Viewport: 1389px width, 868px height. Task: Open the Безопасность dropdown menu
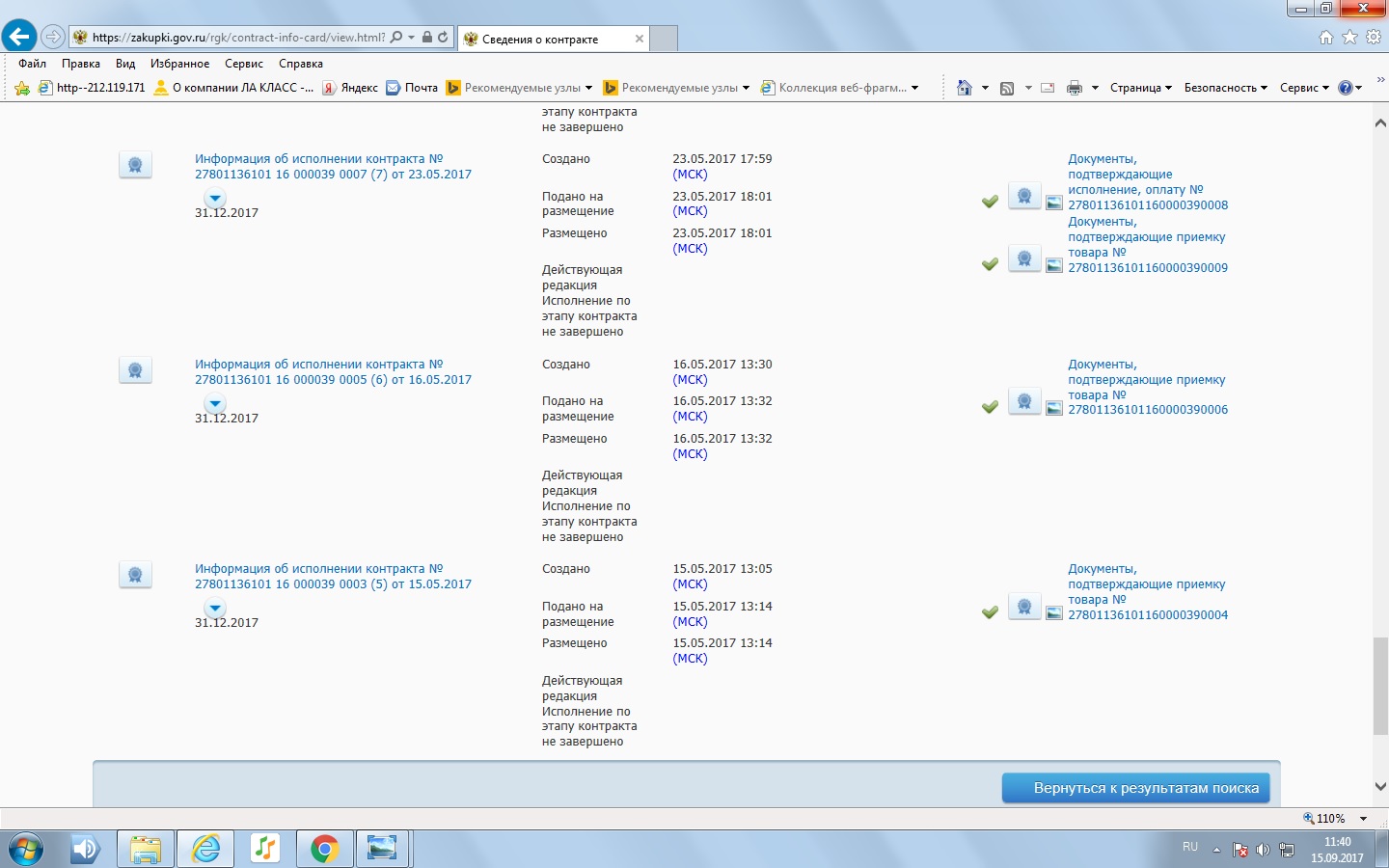tap(1226, 88)
